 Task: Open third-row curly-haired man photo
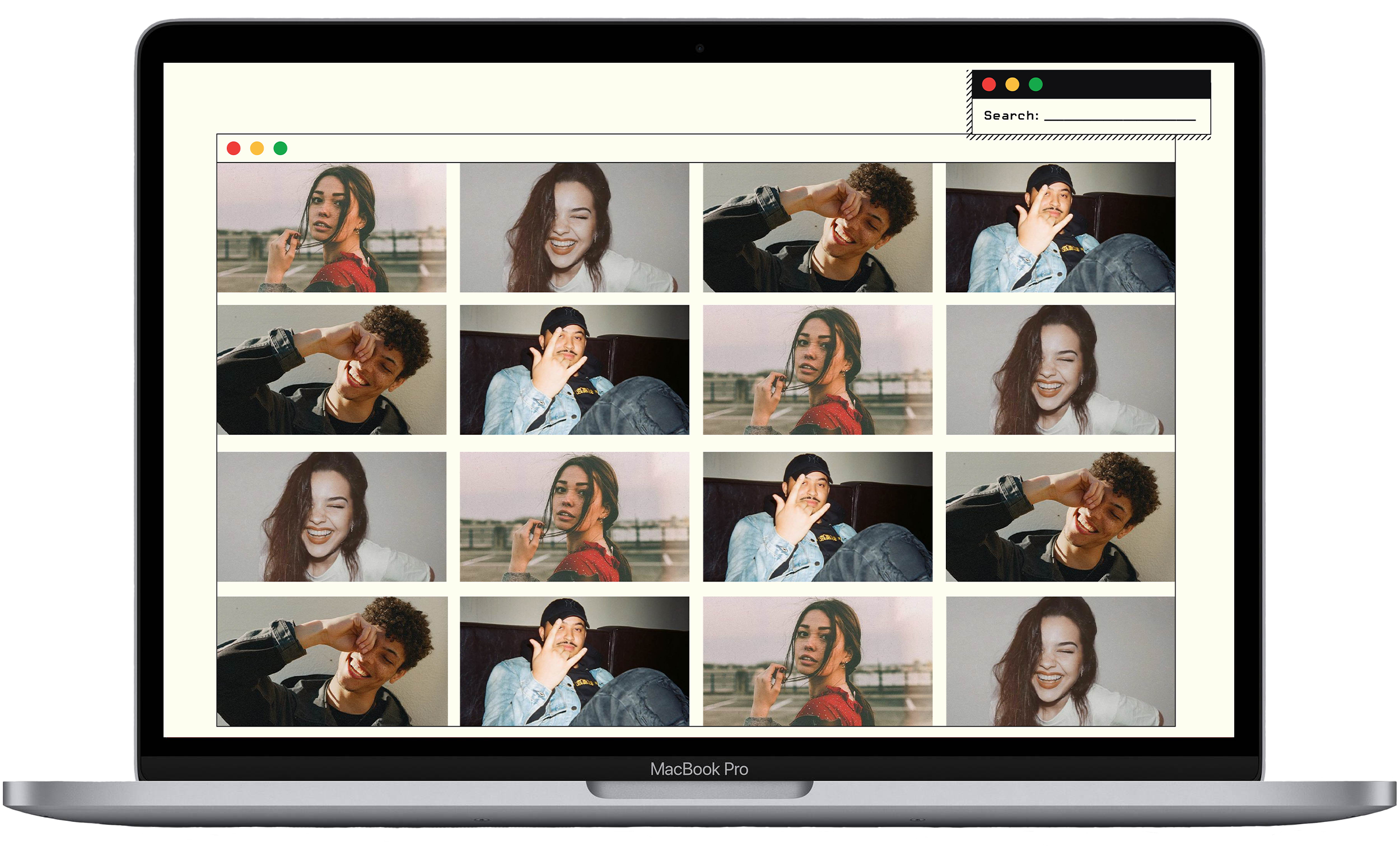click(x=1060, y=516)
